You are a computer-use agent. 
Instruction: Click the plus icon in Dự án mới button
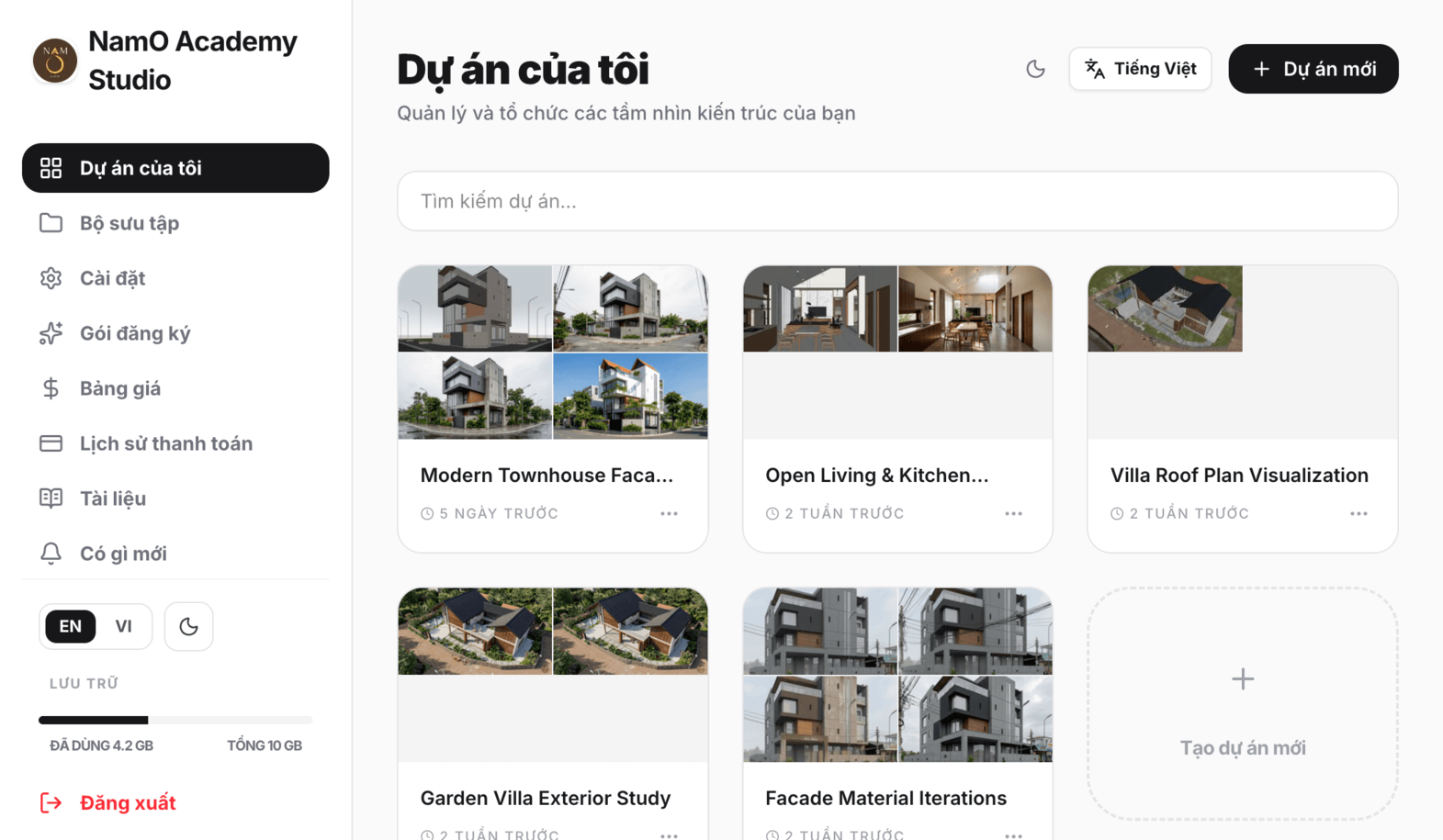pyautogui.click(x=1262, y=69)
